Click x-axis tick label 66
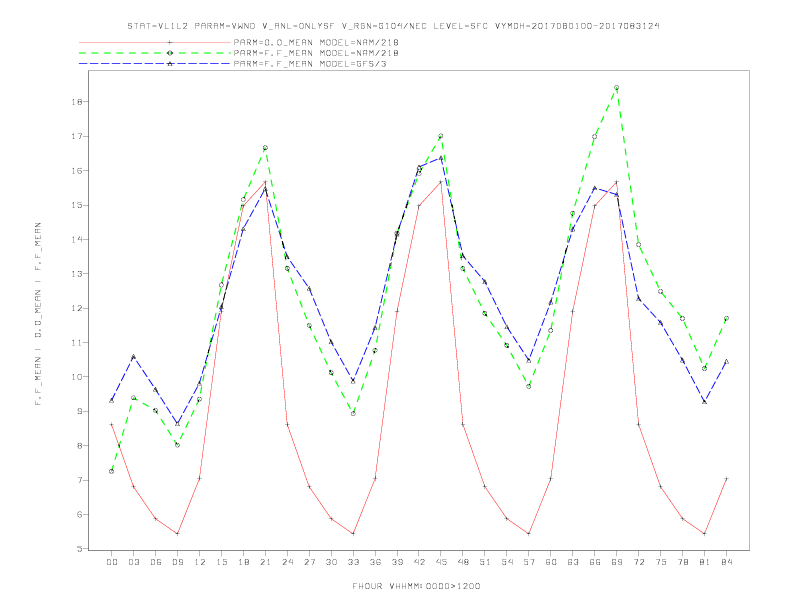792x612 pixels. pos(595,562)
